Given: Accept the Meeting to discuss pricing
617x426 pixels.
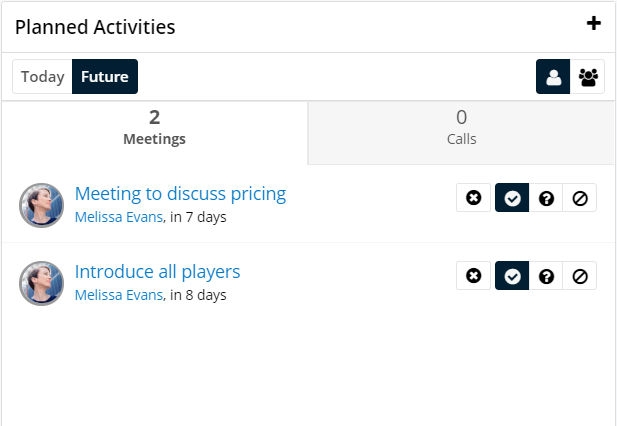Looking at the screenshot, I should tap(512, 197).
